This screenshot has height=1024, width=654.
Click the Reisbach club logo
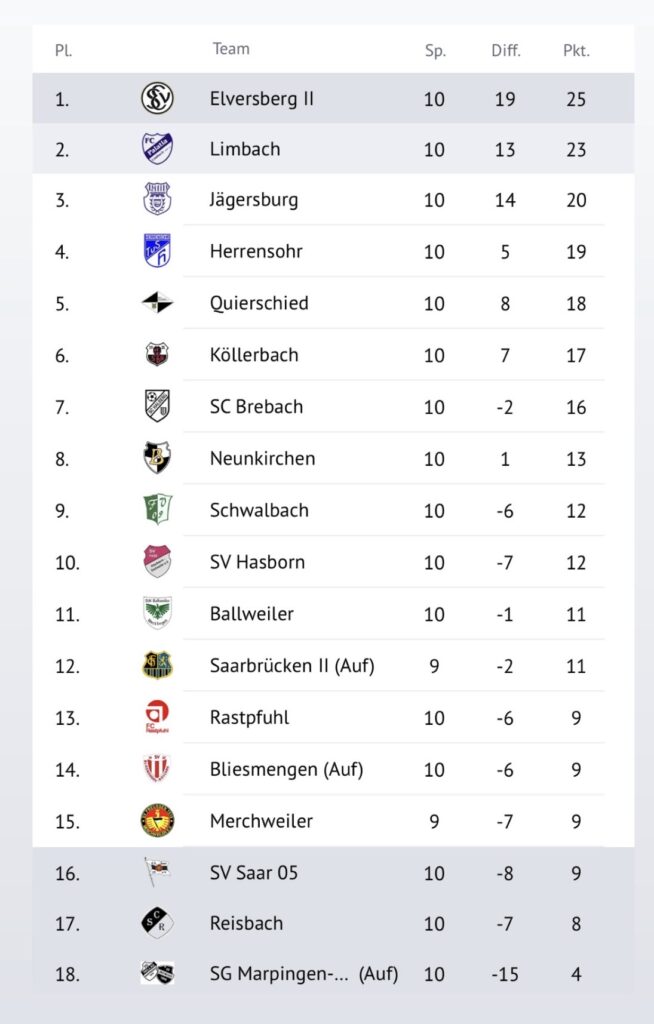coord(157,923)
